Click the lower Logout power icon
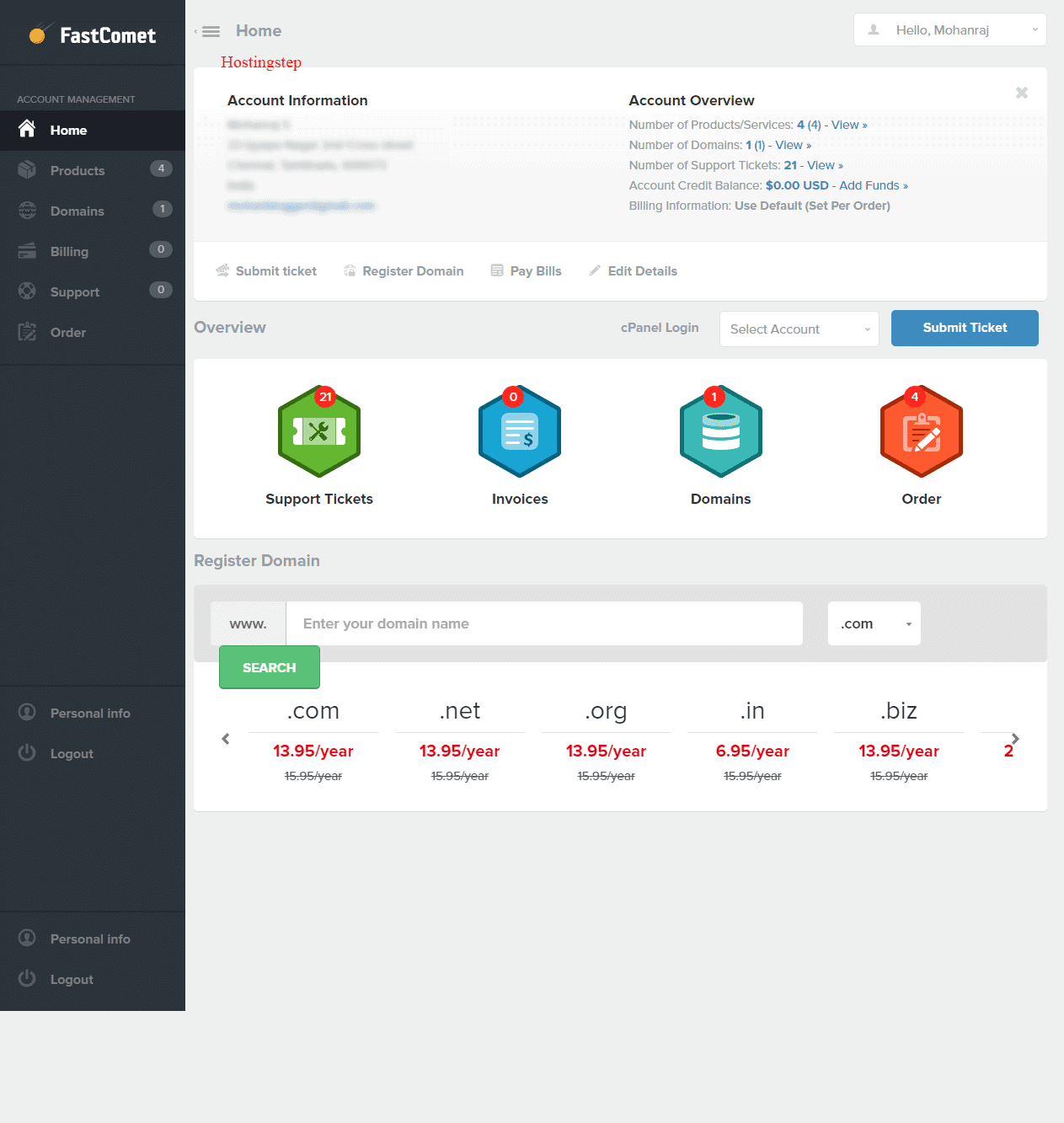1064x1123 pixels. [27, 978]
